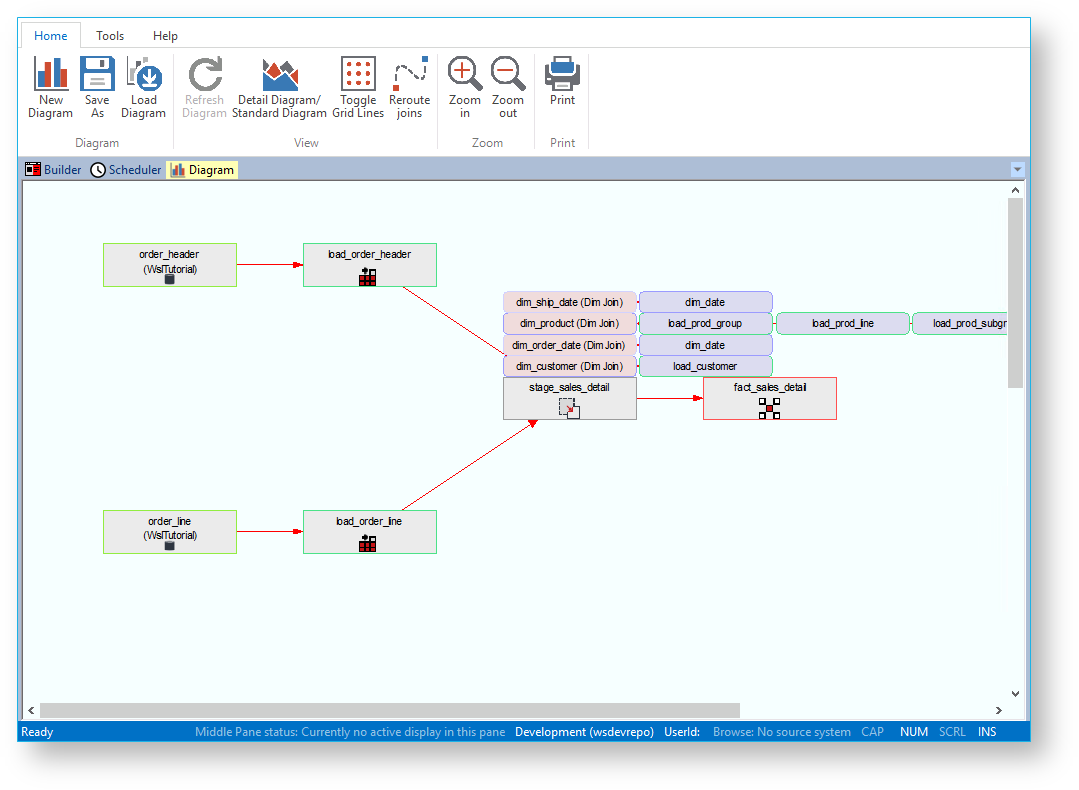Select load_prod_subgroup node
The height and width of the screenshot is (790, 1079).
point(961,323)
